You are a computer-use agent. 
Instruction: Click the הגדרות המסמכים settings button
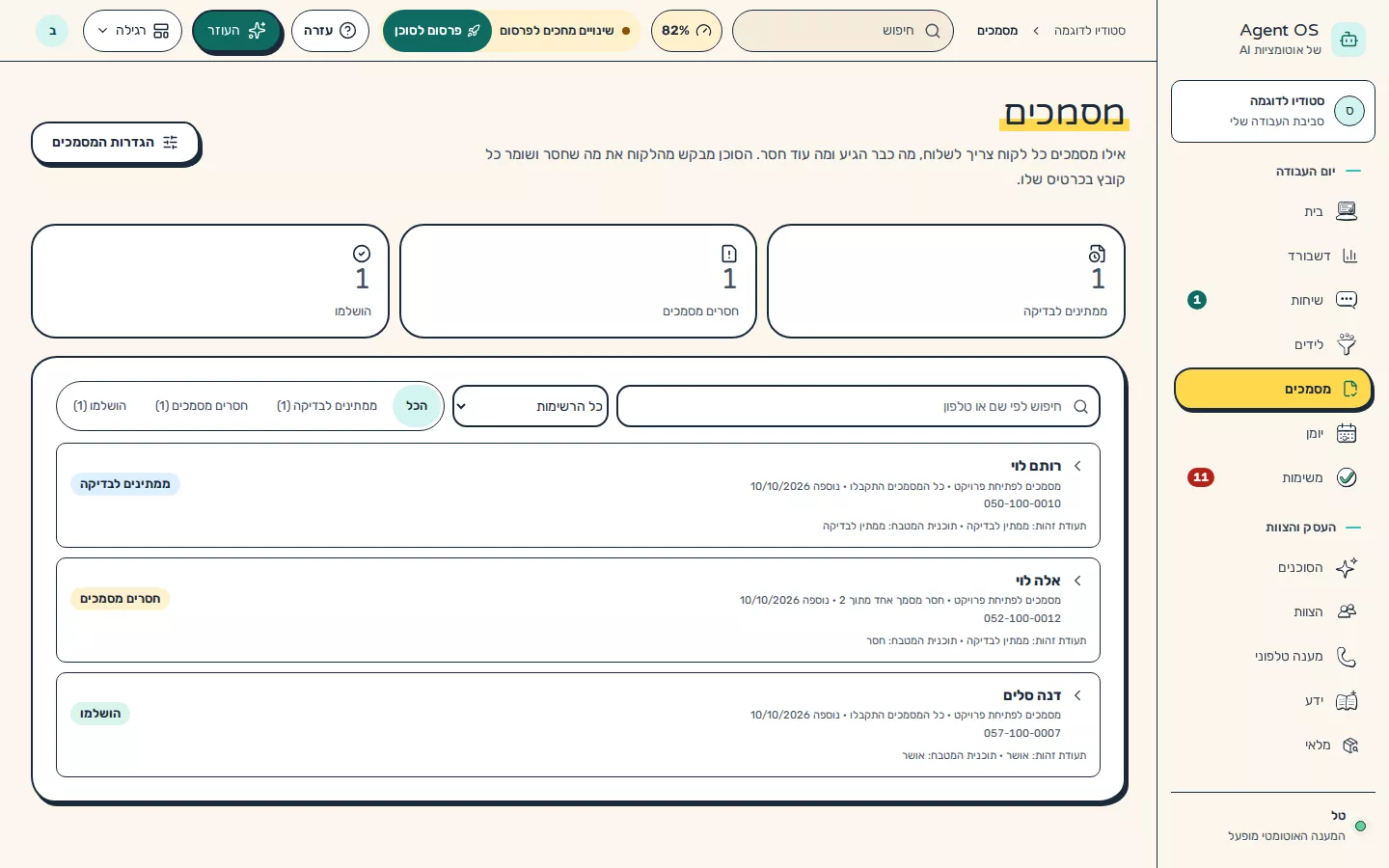115,143
